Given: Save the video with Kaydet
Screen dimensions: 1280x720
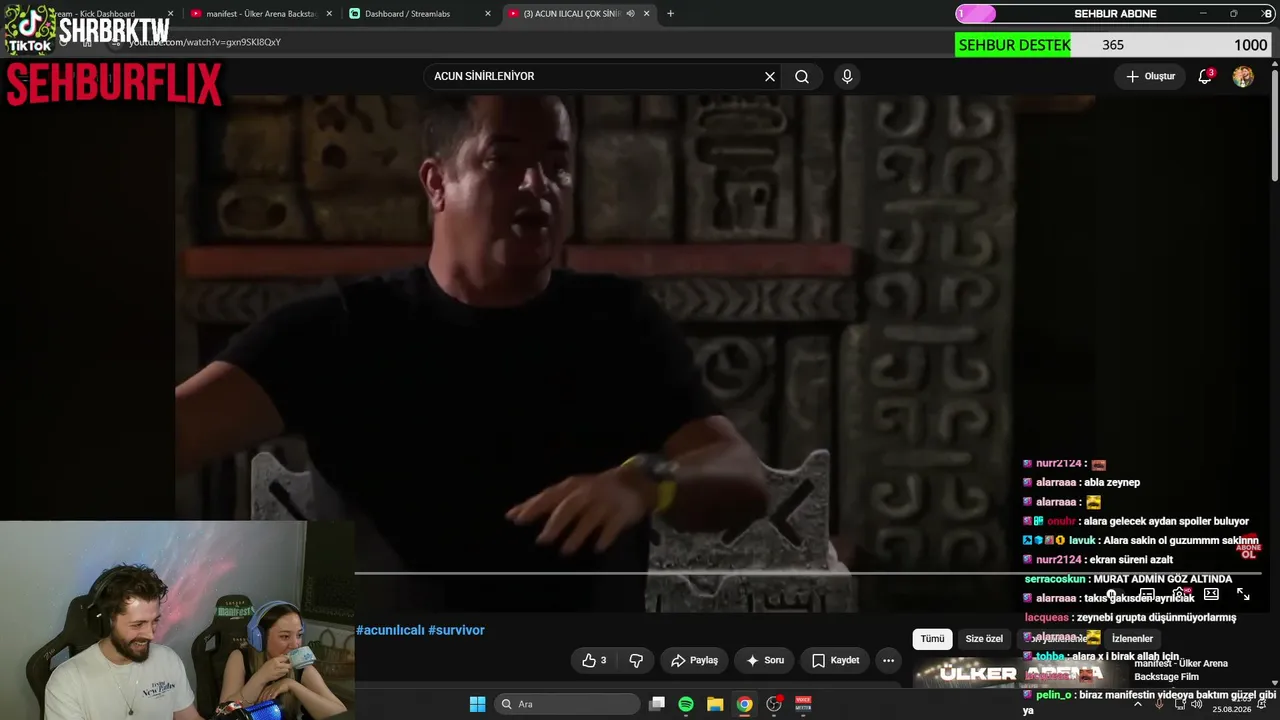Looking at the screenshot, I should [835, 660].
